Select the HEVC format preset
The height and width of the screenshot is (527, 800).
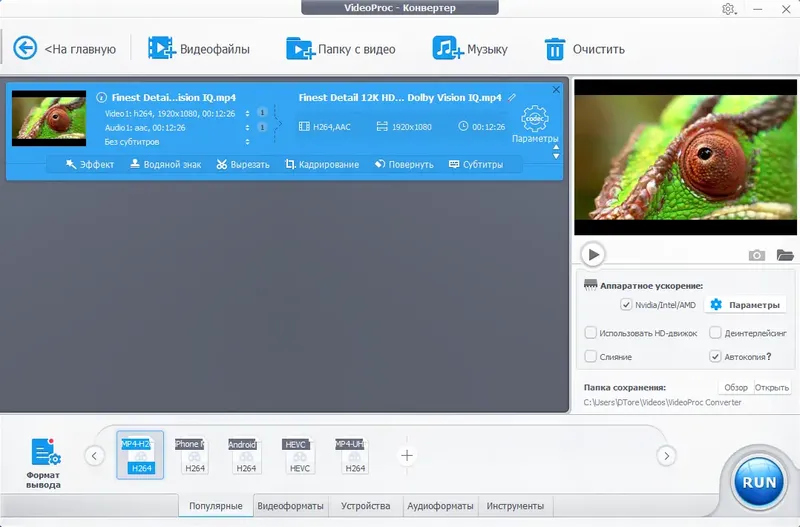coord(298,455)
